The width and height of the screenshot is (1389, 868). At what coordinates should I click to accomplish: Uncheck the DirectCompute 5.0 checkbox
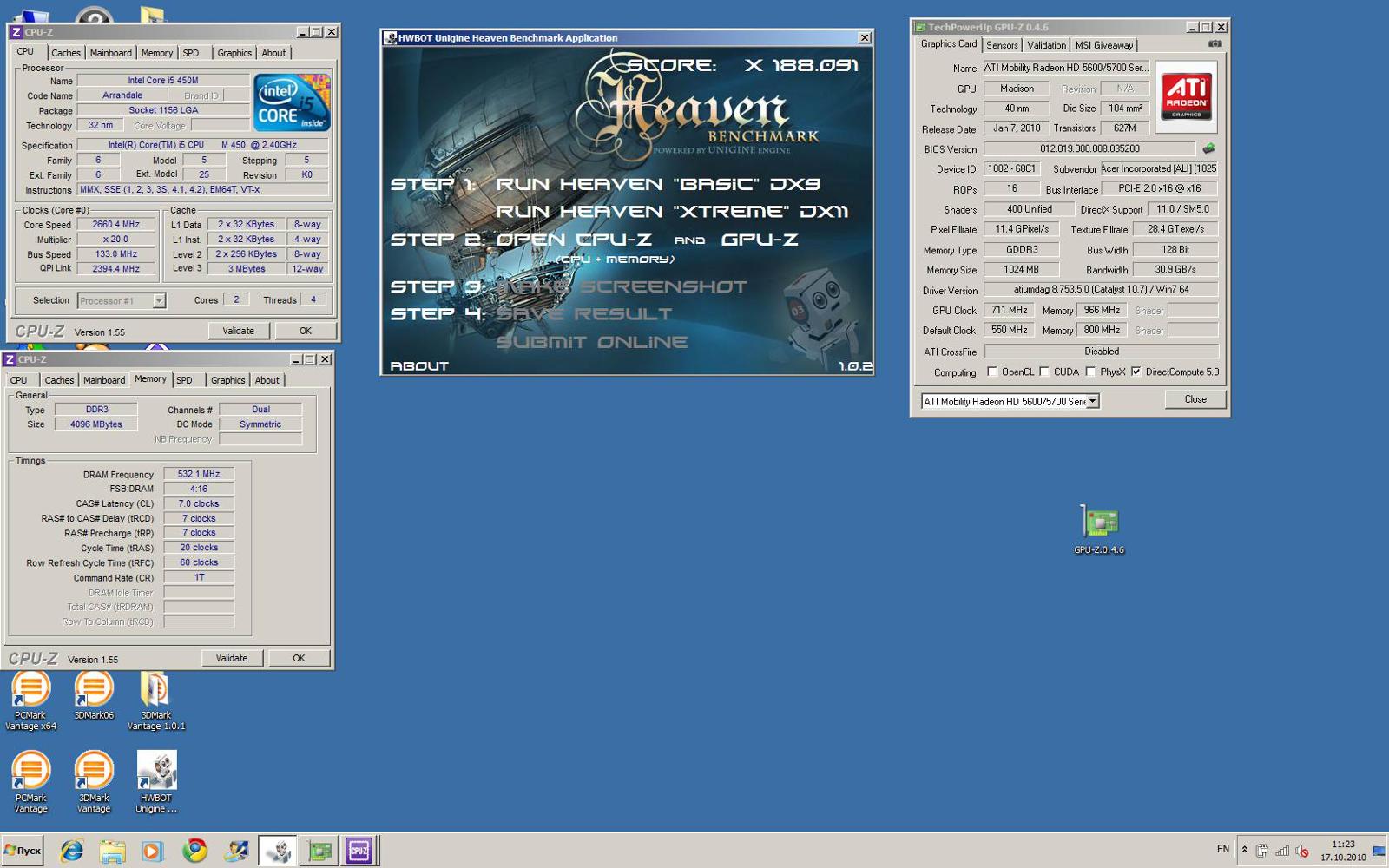point(1136,372)
